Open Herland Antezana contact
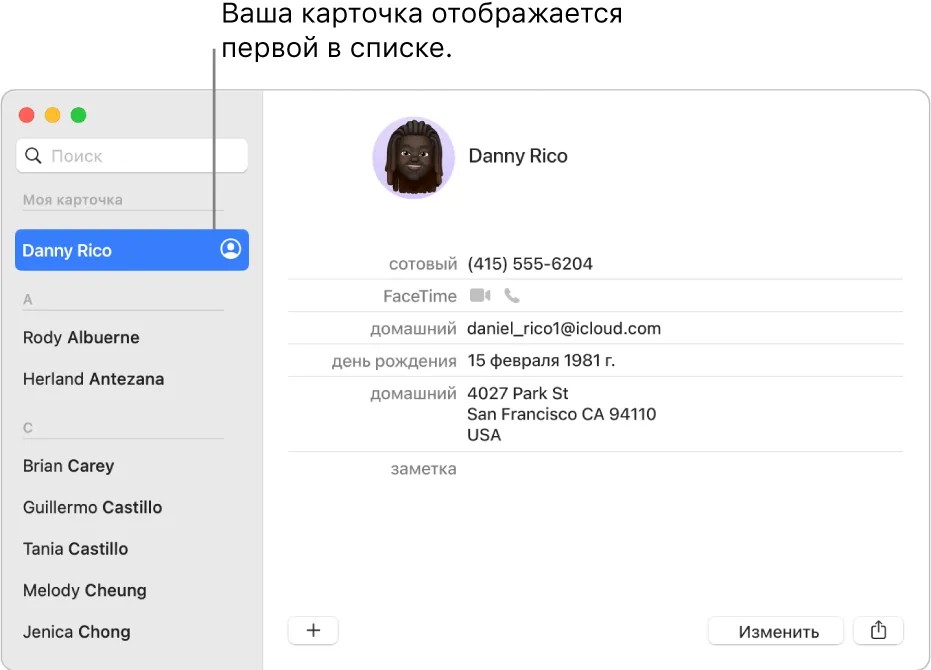 93,379
